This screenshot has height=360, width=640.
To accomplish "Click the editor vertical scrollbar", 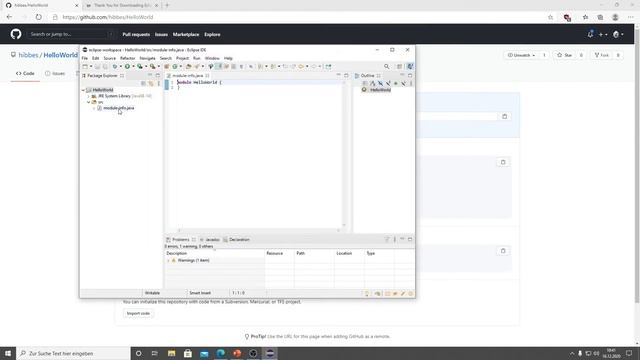I will [x=344, y=153].
